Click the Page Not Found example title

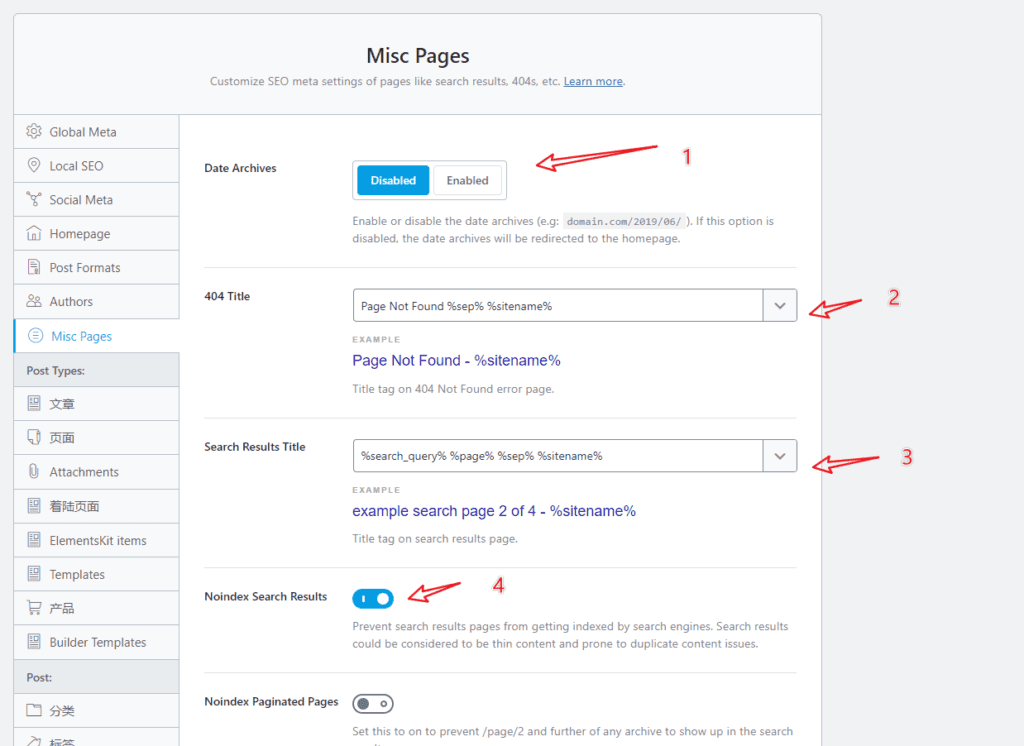pyautogui.click(x=456, y=361)
